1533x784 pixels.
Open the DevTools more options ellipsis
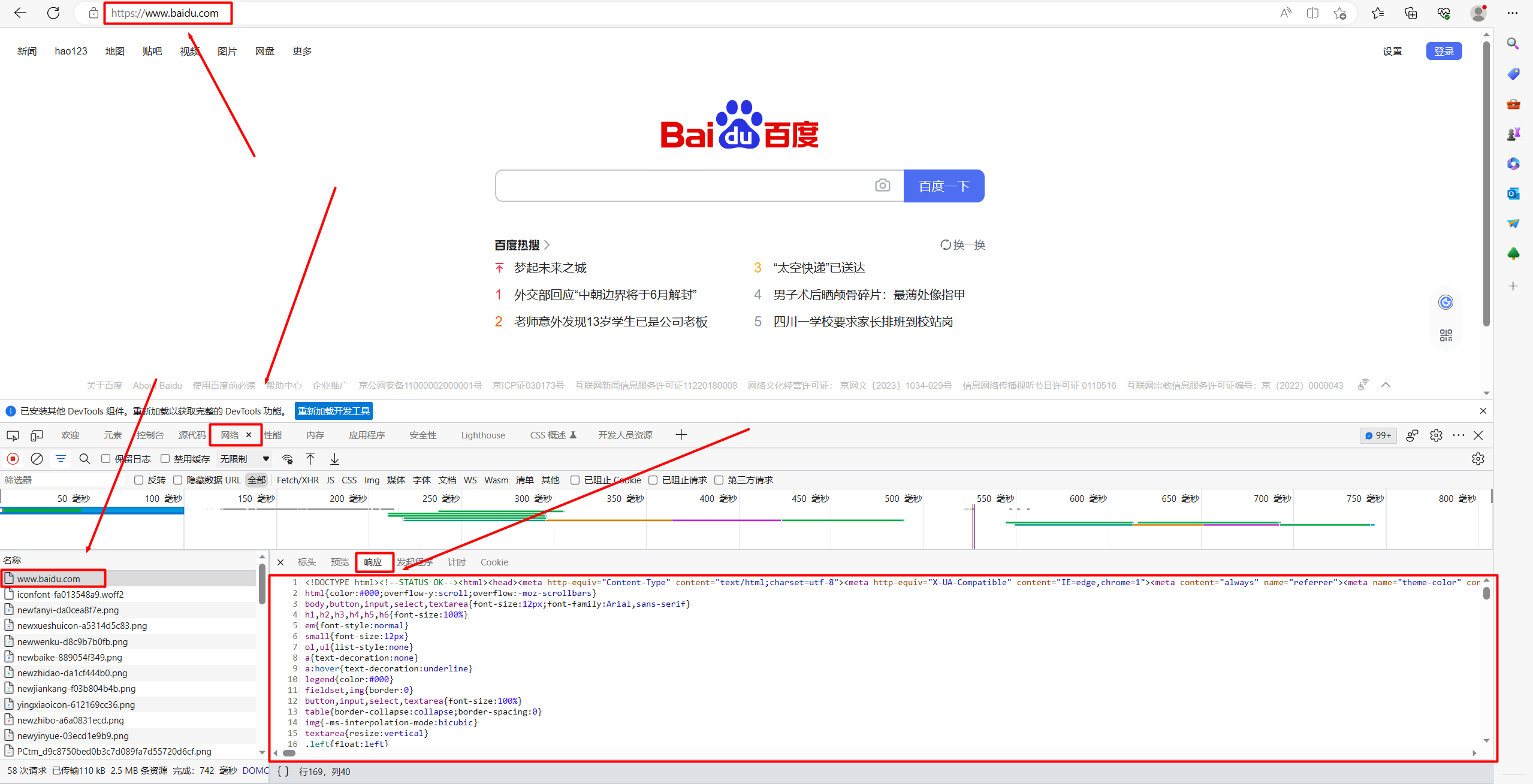click(1459, 435)
